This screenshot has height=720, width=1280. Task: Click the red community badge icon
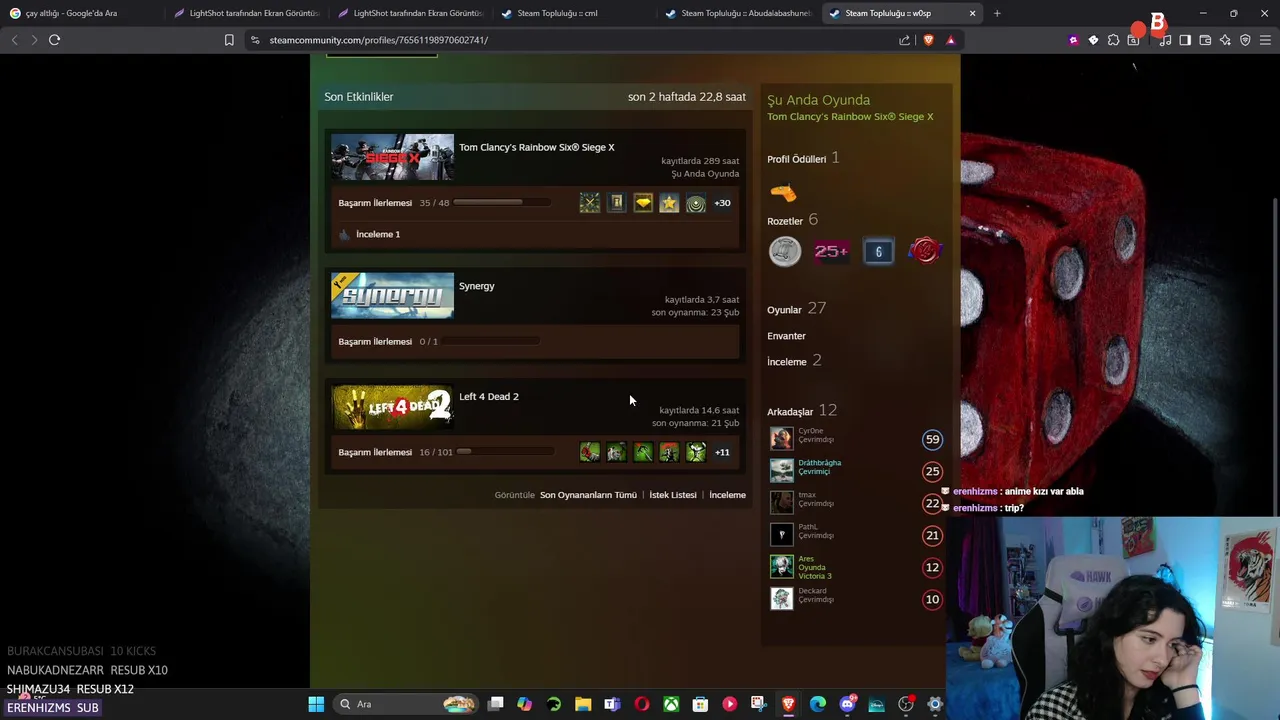925,251
